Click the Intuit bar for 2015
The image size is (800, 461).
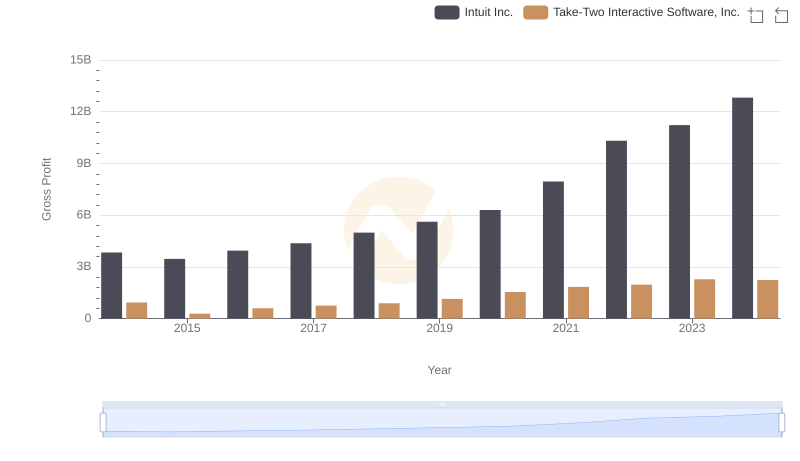coord(175,288)
